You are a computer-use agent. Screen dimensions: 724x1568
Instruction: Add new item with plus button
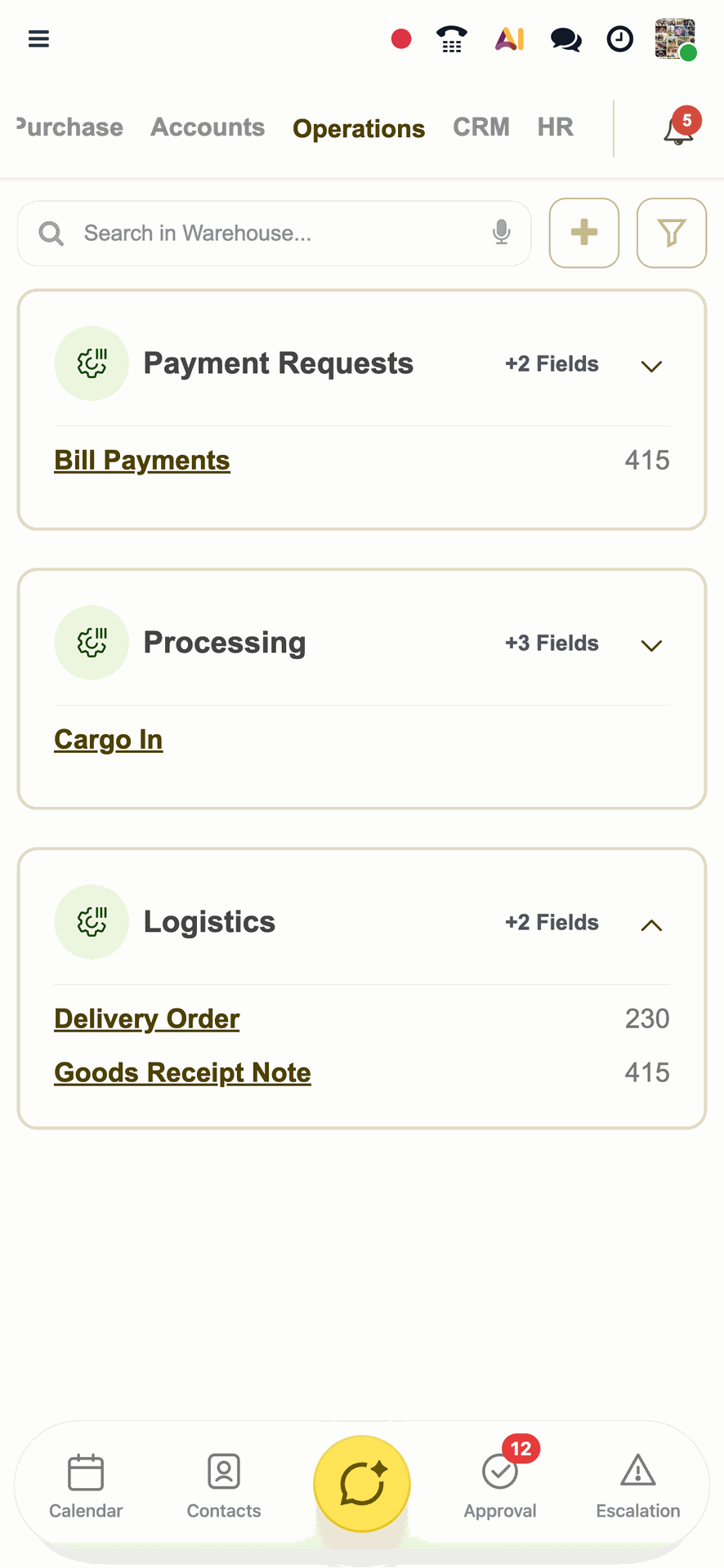(x=584, y=233)
